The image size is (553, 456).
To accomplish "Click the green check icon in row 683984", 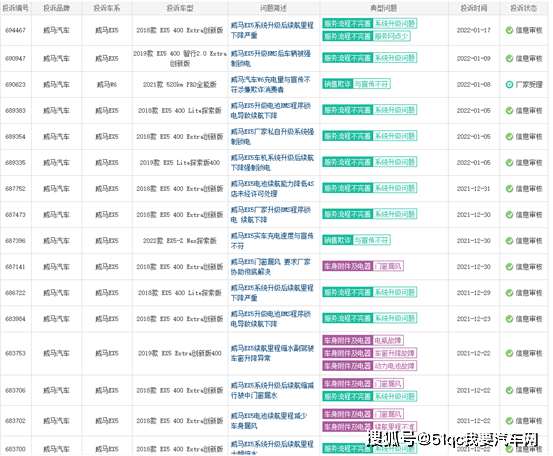I will click(x=509, y=319).
